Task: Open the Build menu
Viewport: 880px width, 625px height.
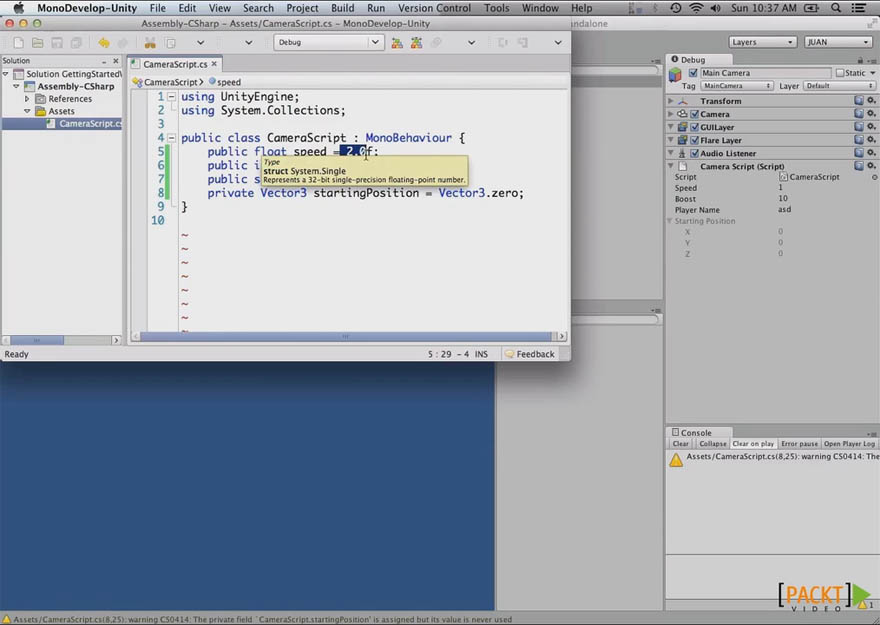Action: 342,8
